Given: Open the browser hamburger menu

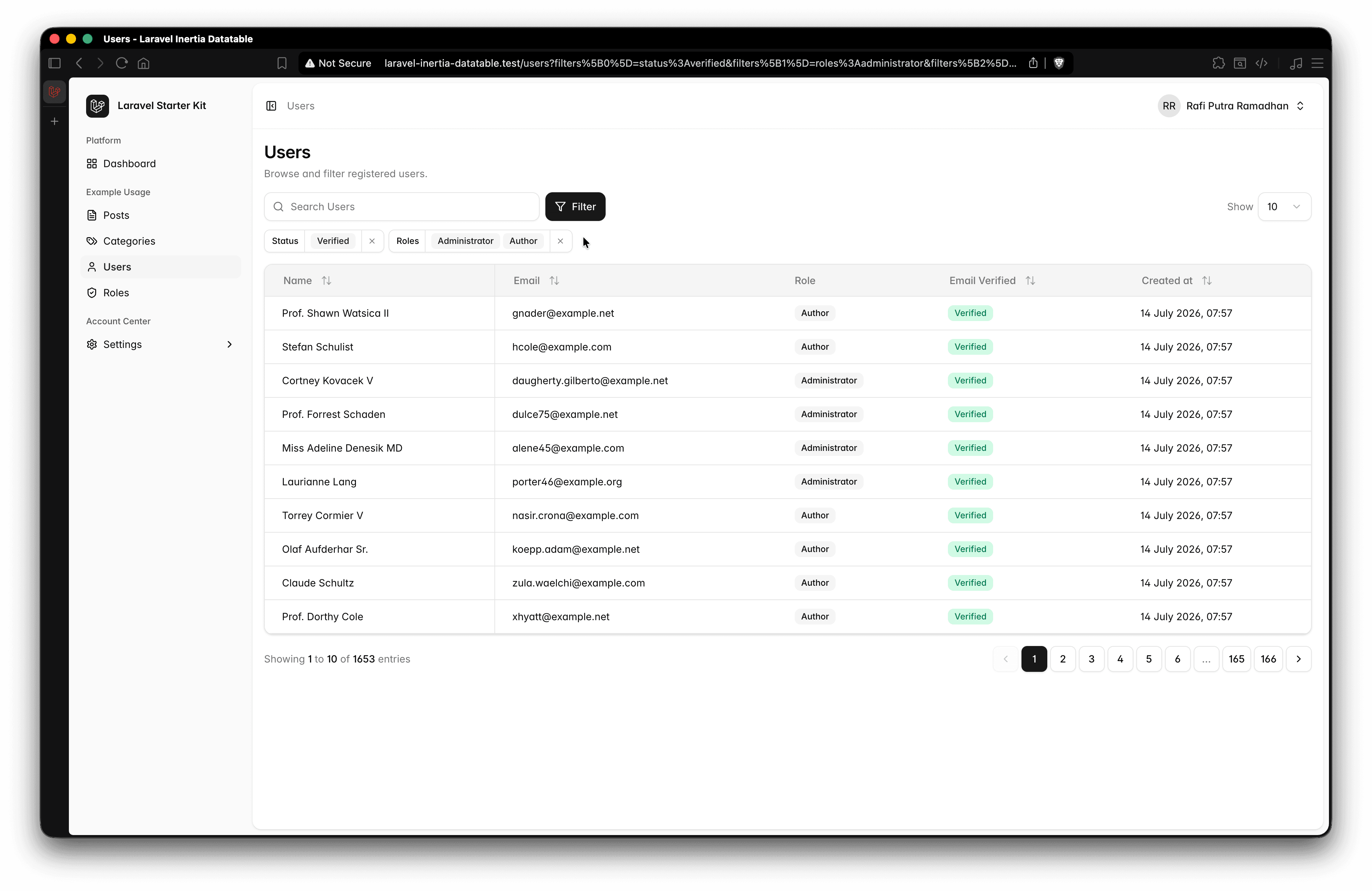Looking at the screenshot, I should [x=1317, y=63].
